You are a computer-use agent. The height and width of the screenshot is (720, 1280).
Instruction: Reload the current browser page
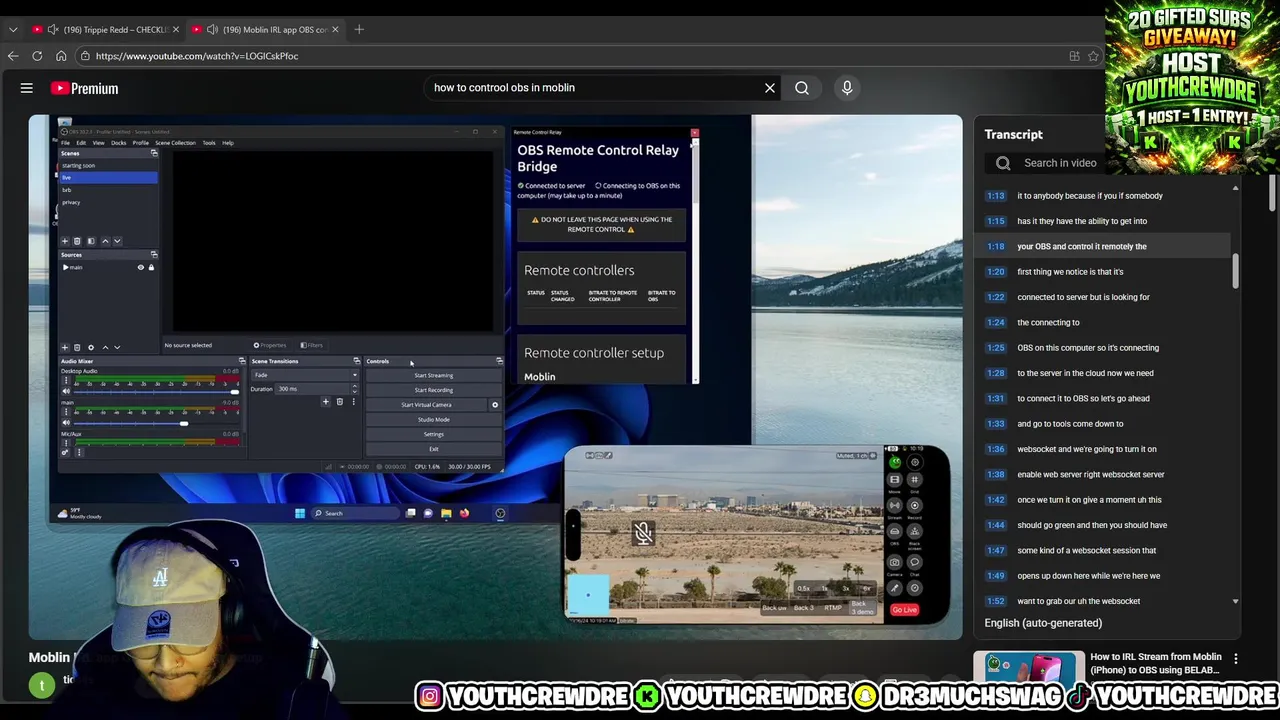37,56
